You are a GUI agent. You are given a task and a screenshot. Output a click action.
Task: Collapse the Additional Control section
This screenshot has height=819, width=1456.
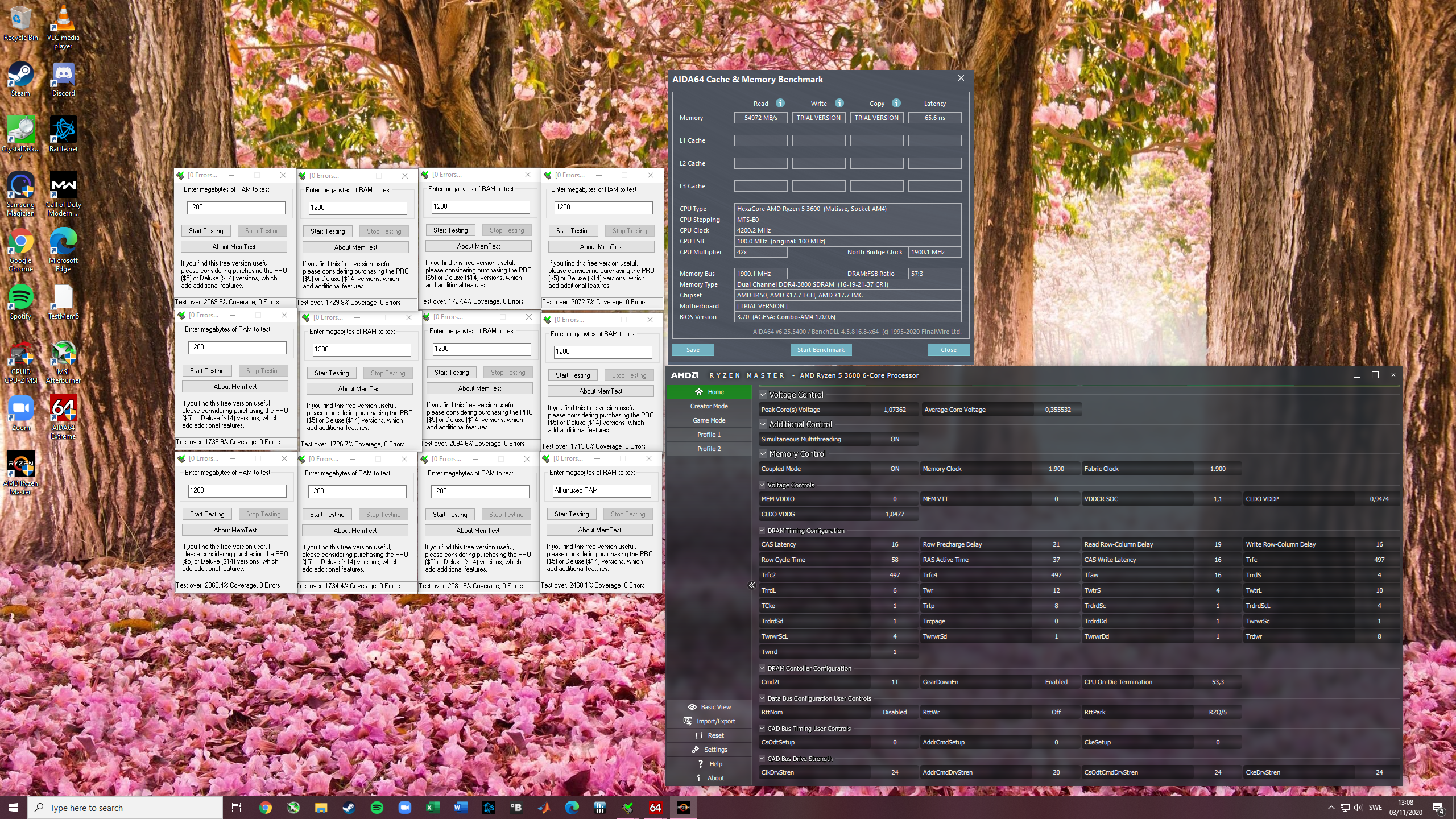tap(763, 424)
